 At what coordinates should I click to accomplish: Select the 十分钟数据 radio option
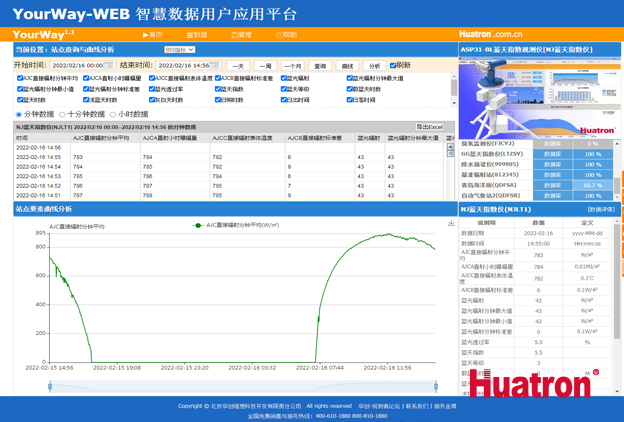[64, 114]
